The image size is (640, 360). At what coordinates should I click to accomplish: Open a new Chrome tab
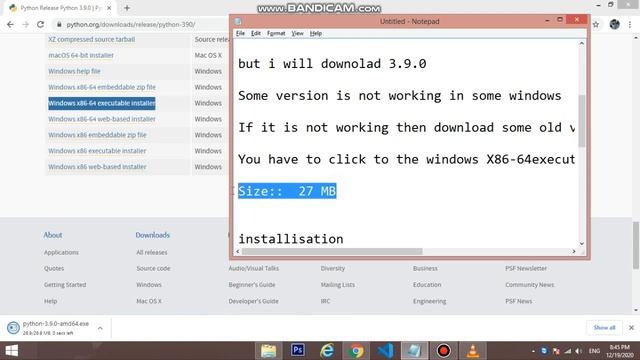point(127,8)
